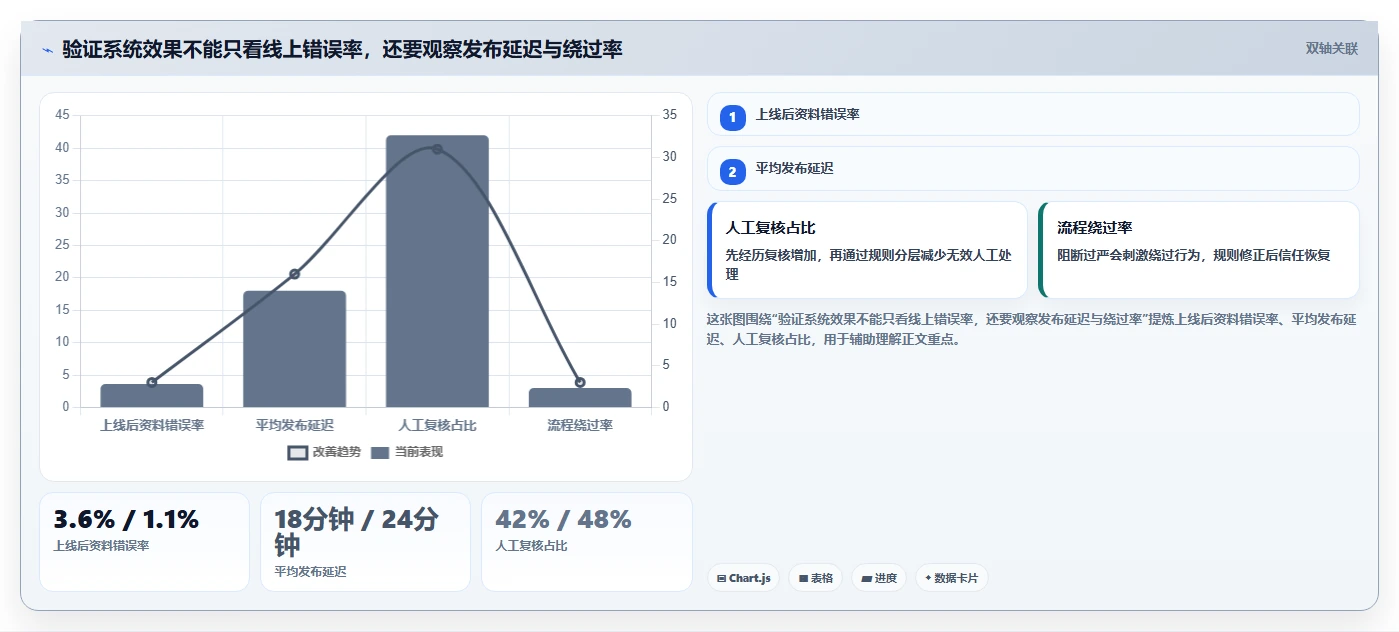
Task: Click the trend line point above 人工复核占比
Action: [x=437, y=149]
